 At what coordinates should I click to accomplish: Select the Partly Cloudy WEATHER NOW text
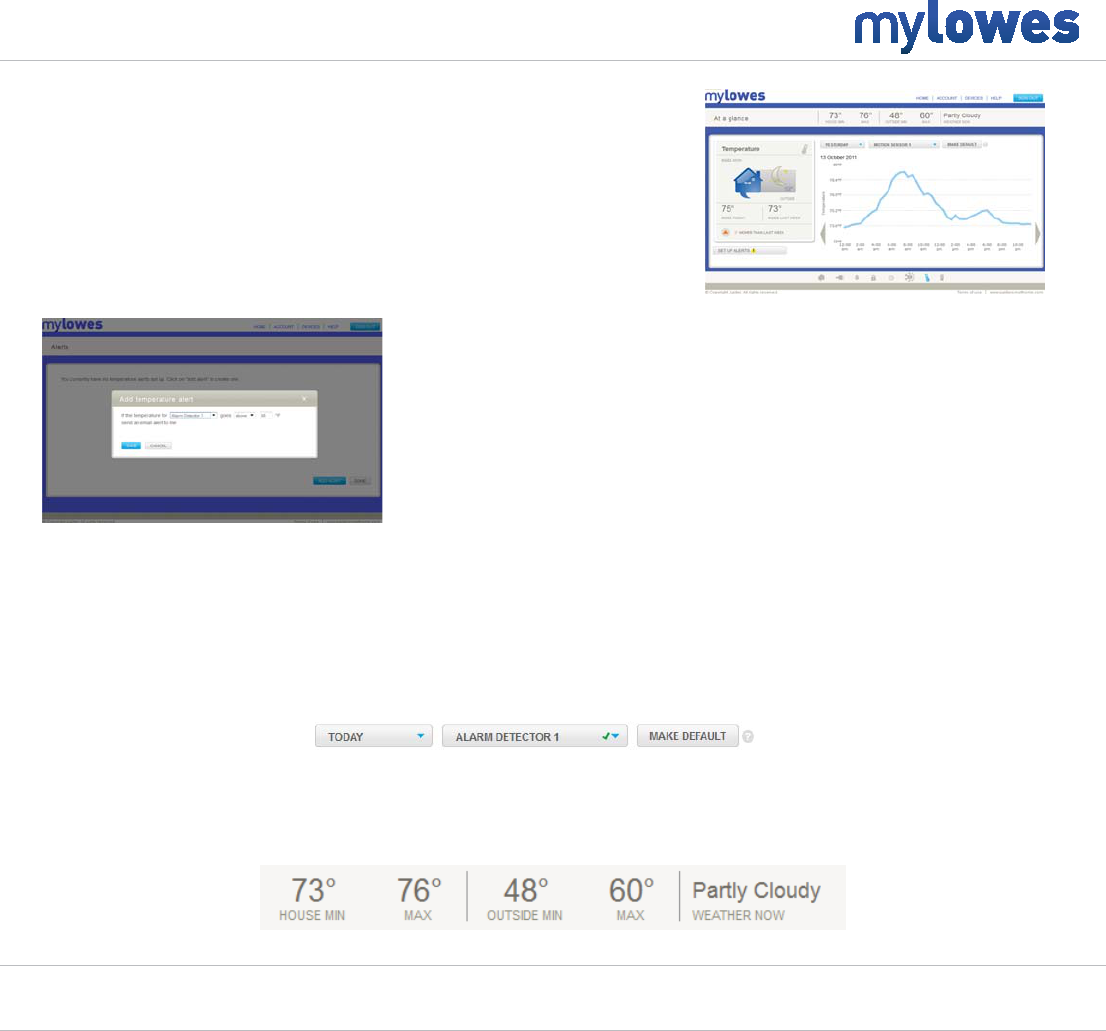[756, 899]
